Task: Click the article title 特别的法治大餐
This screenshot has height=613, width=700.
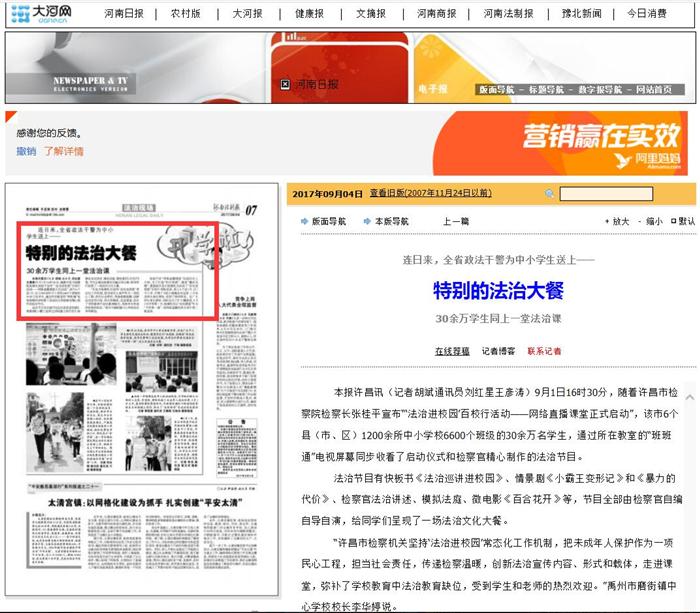Action: (x=498, y=290)
